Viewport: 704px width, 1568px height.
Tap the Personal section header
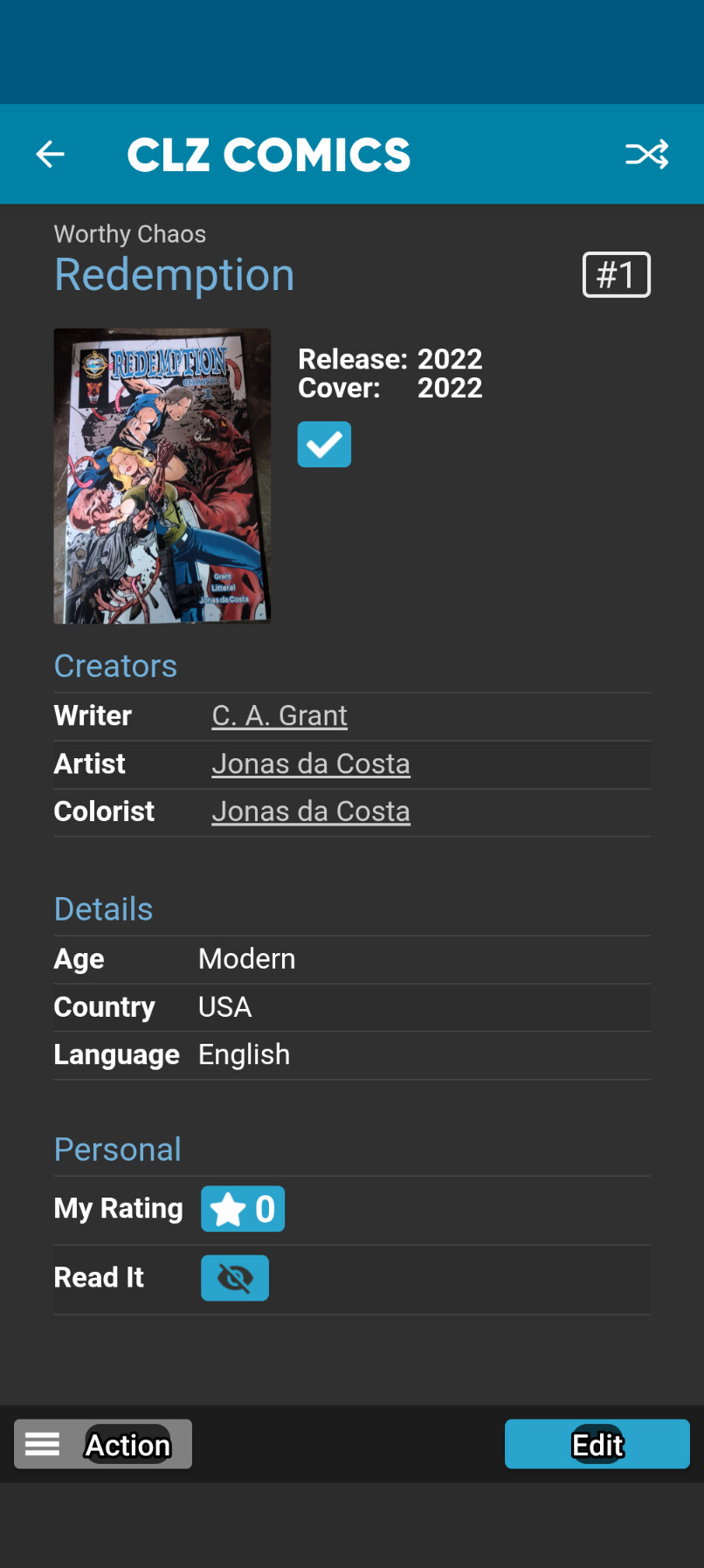(117, 1150)
